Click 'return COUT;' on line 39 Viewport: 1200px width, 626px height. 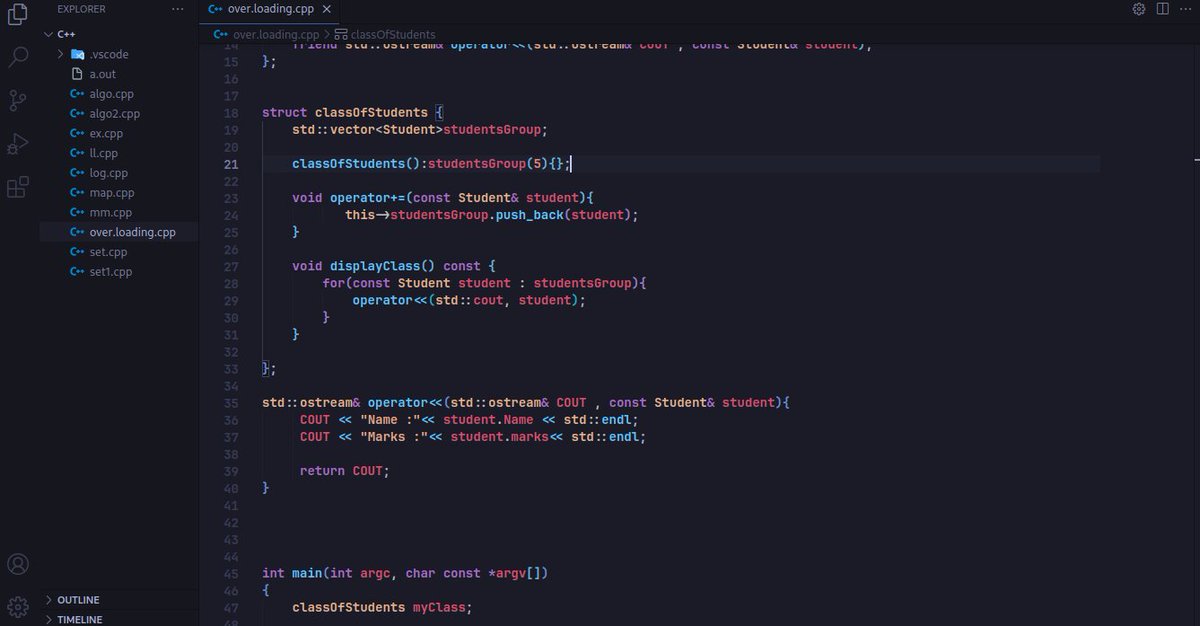point(345,471)
